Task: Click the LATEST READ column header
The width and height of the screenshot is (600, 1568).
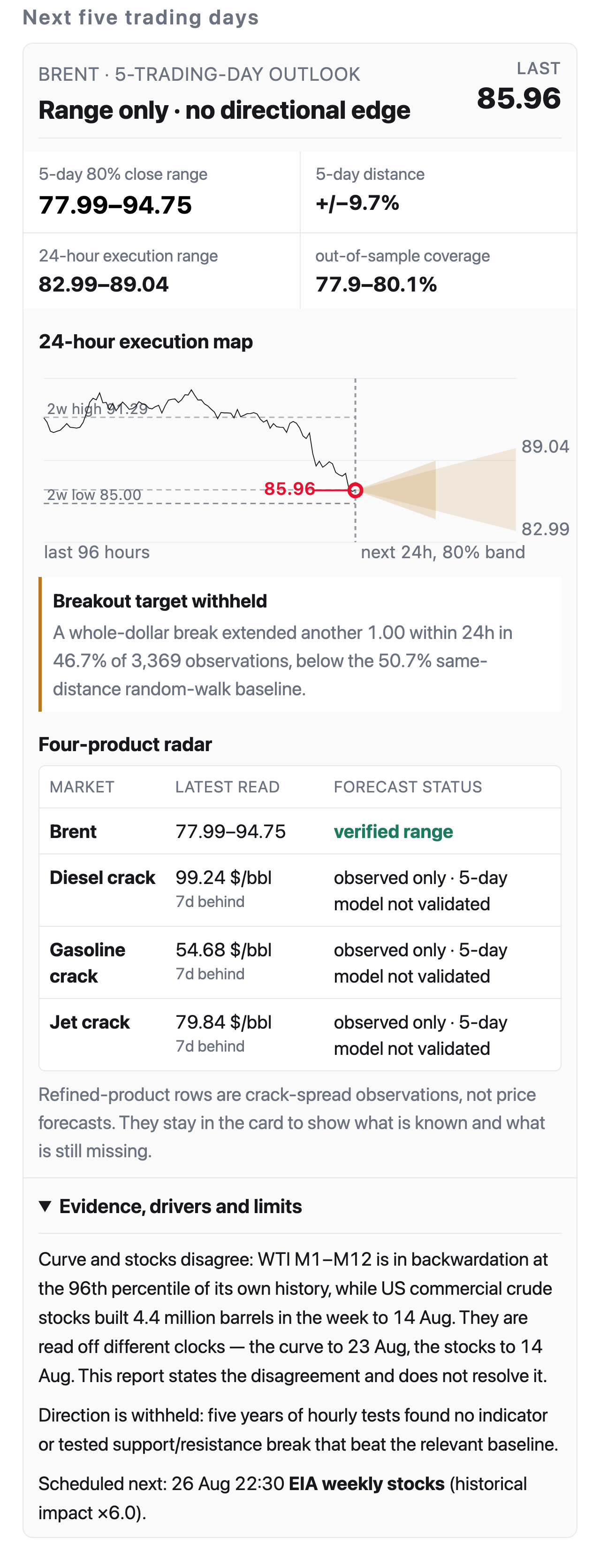Action: point(228,787)
